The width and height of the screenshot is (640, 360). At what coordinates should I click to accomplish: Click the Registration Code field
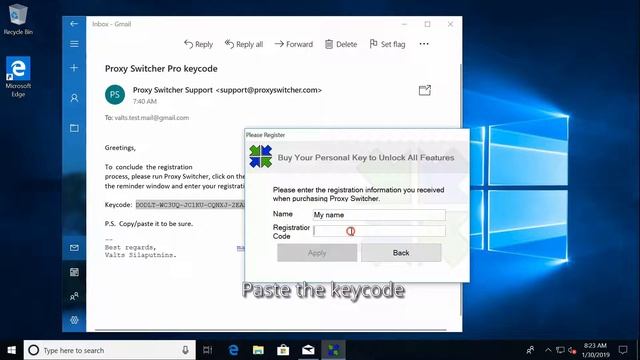(379, 231)
